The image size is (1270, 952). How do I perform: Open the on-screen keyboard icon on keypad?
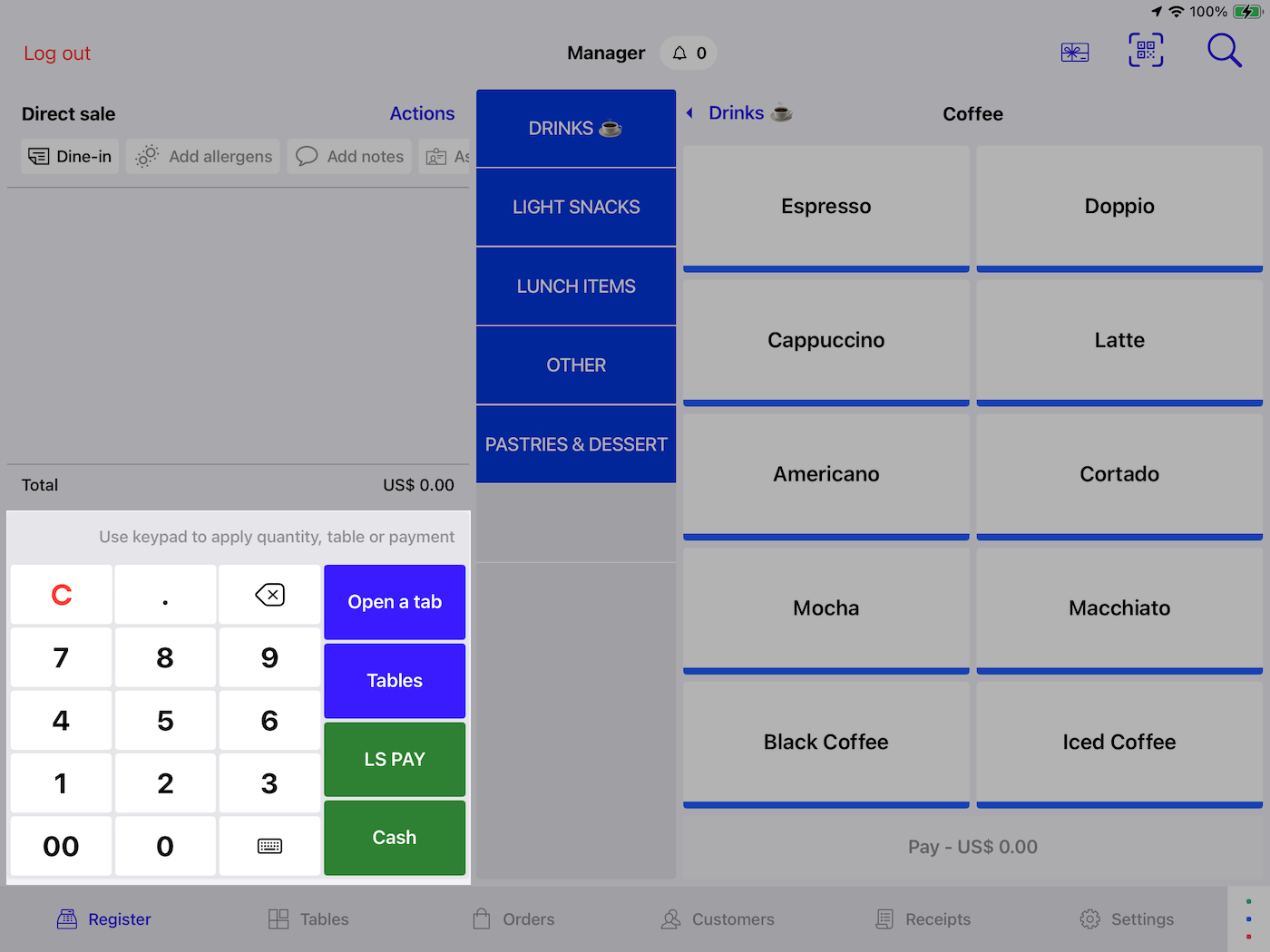pyautogui.click(x=269, y=846)
